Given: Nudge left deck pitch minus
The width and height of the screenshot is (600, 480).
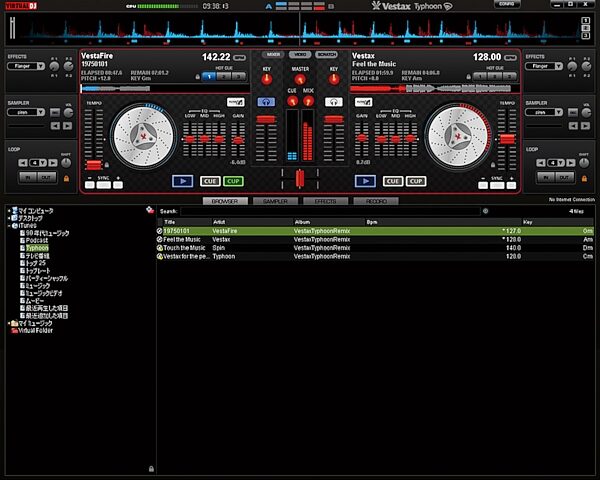Looking at the screenshot, I should coord(90,185).
